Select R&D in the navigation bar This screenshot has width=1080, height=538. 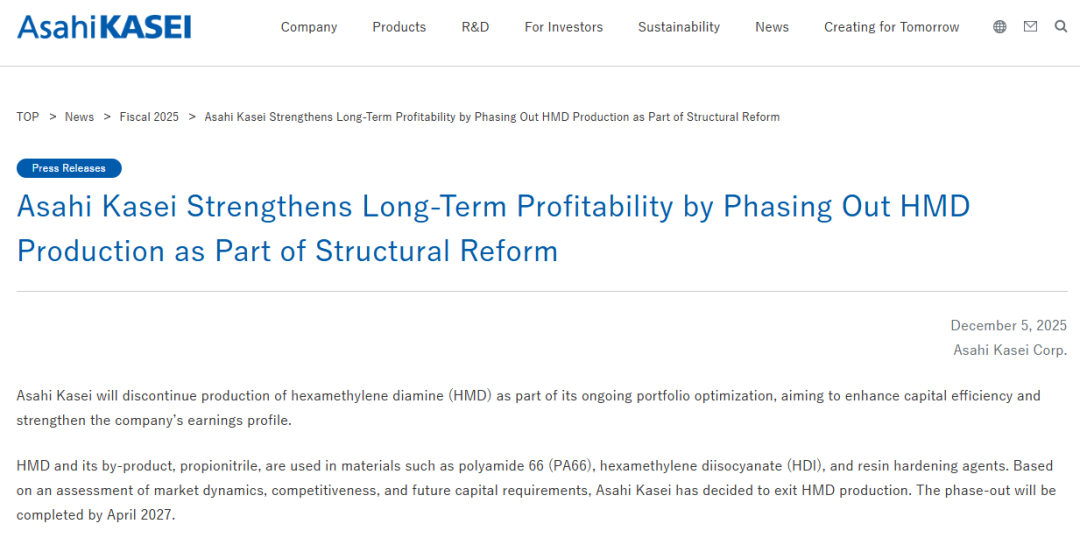pyautogui.click(x=475, y=27)
